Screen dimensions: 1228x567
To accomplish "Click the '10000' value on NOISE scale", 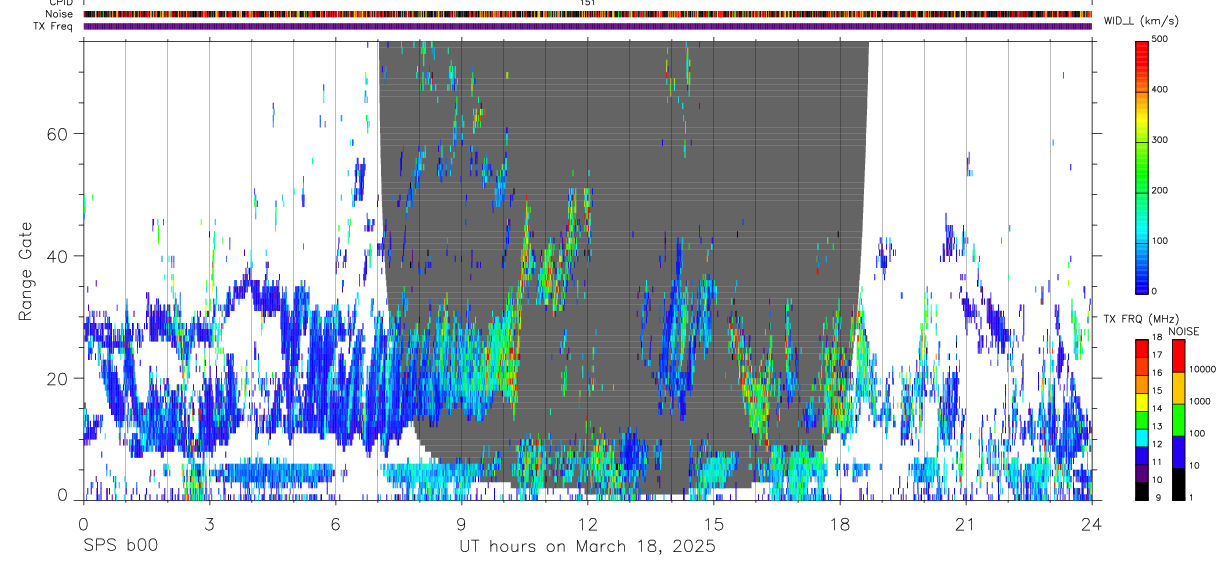I will pyautogui.click(x=1203, y=369).
